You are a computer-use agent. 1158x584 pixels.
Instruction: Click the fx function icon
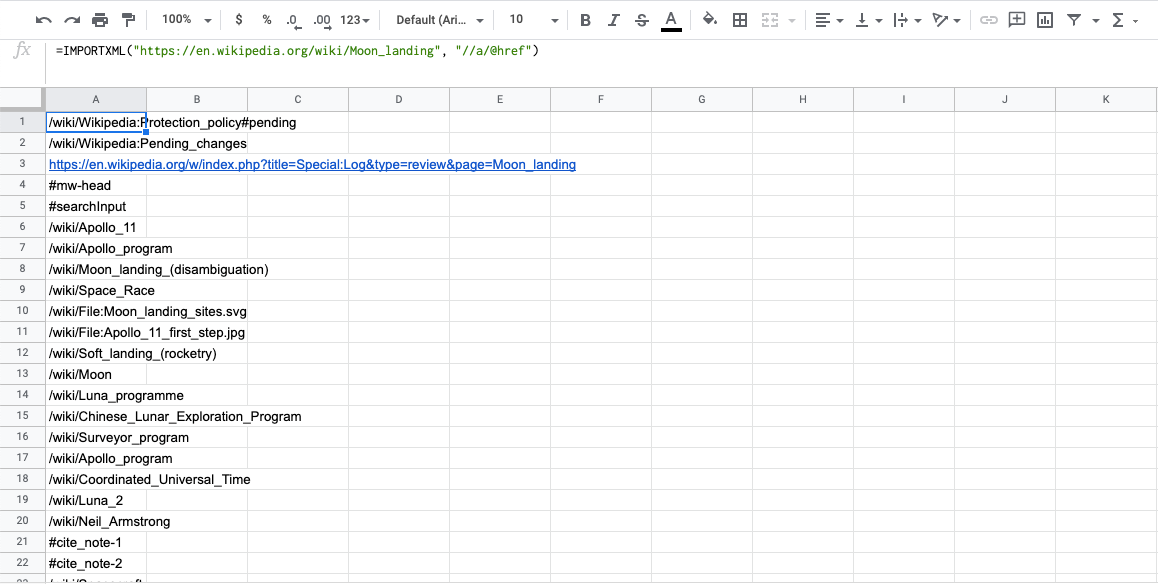click(x=23, y=51)
